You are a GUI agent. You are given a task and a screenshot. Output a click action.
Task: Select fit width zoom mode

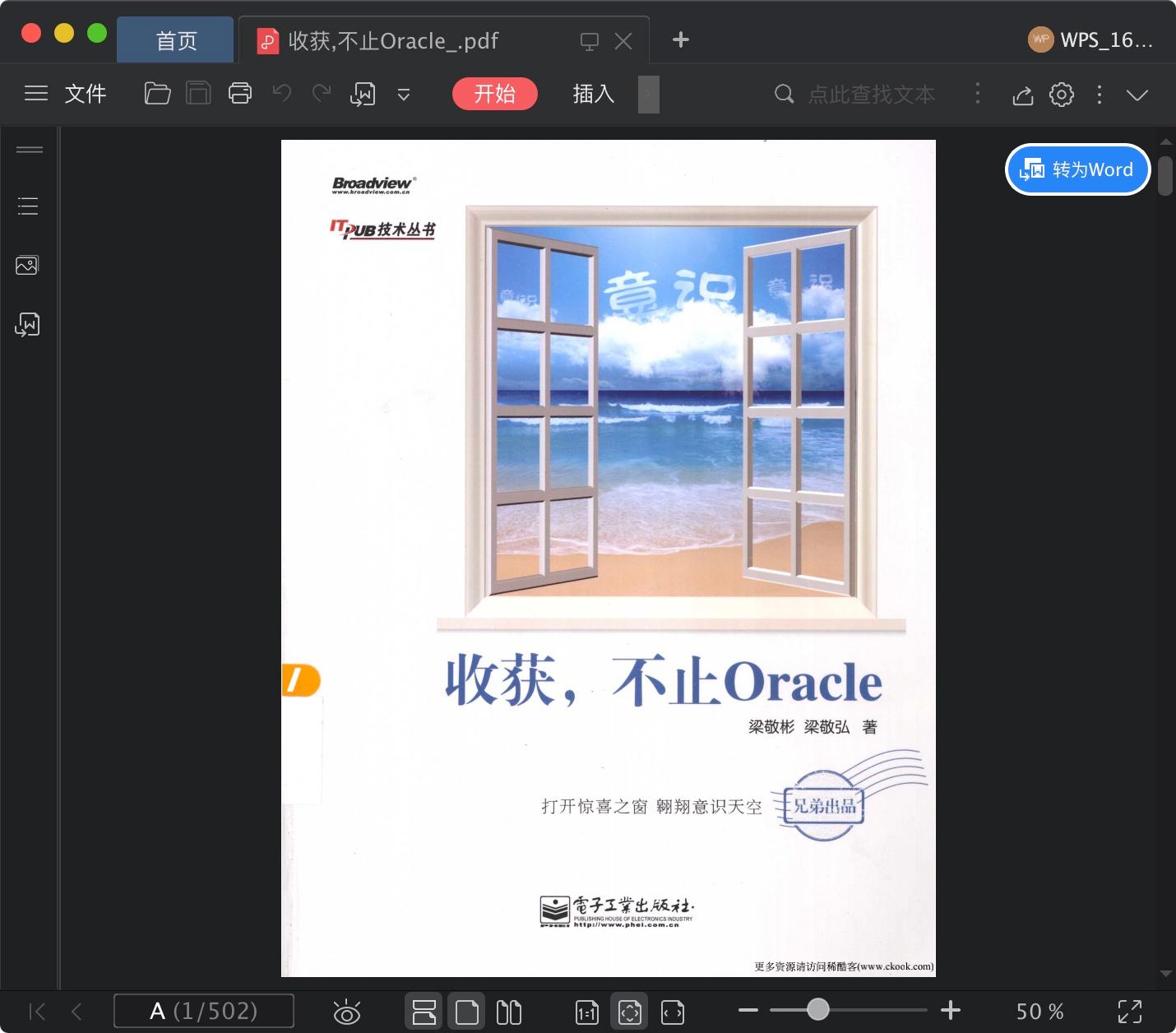(673, 1012)
